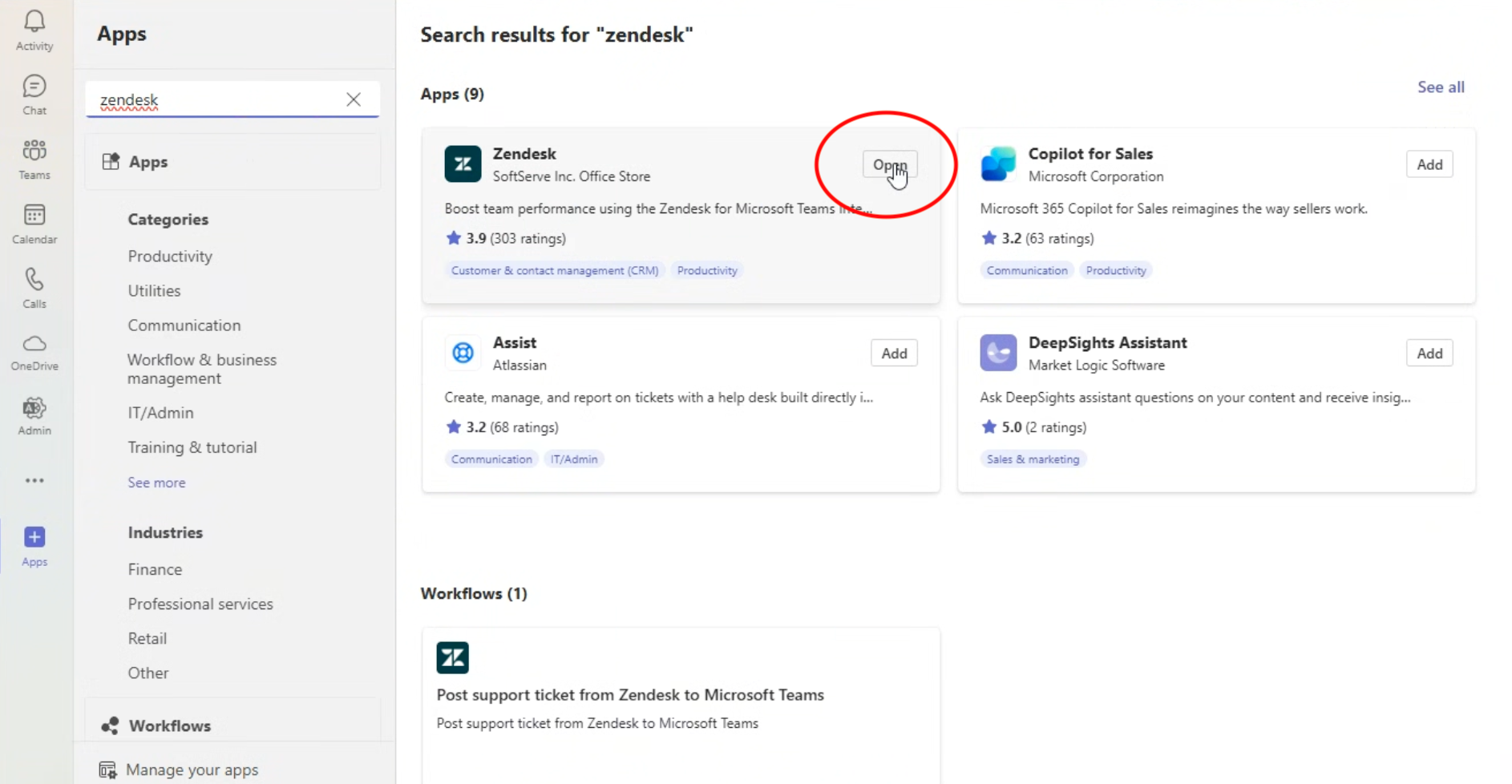
Task: Open the Copilot for Sales title
Action: click(1090, 154)
